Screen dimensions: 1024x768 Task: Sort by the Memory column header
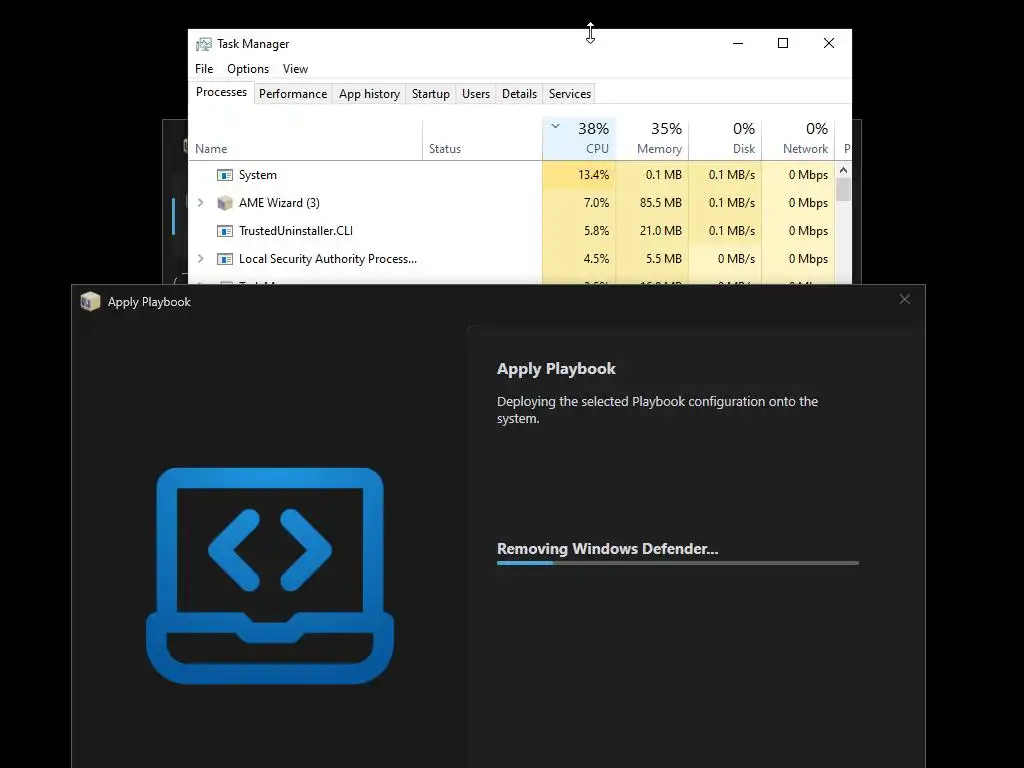coord(652,140)
